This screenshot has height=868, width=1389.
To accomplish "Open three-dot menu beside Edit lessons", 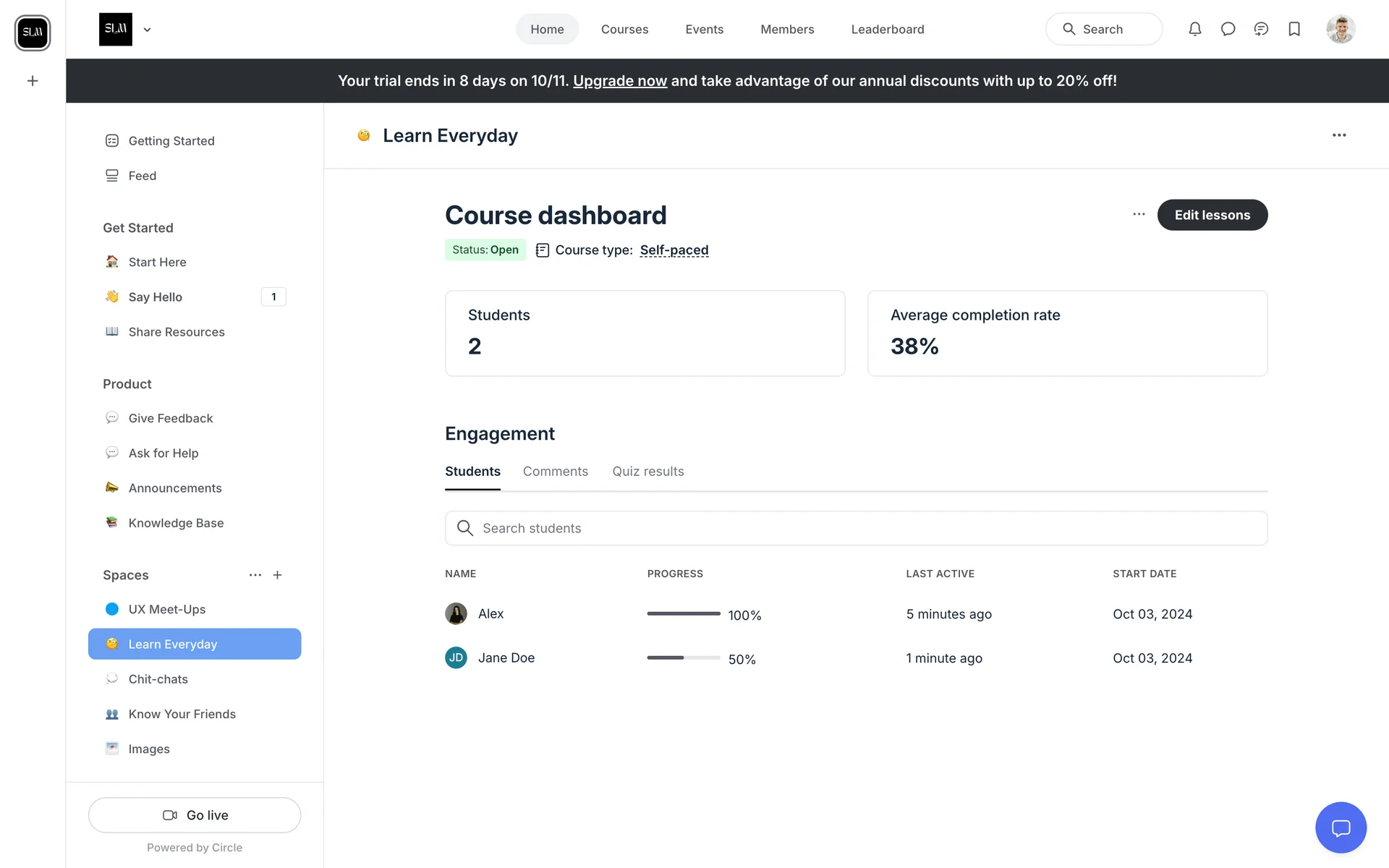I will tap(1139, 214).
